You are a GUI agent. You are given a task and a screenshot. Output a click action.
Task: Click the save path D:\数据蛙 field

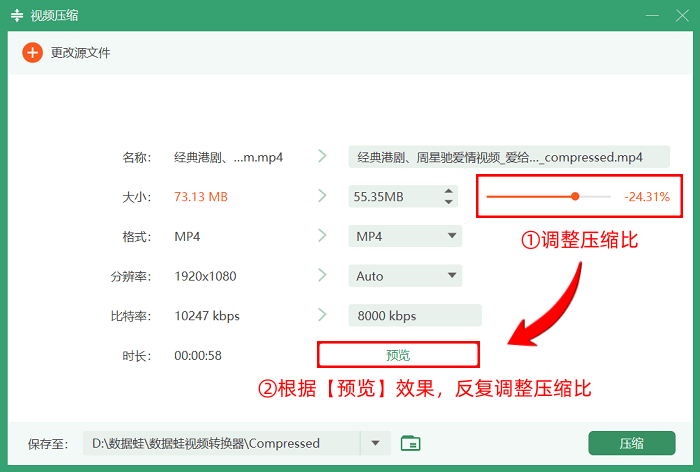(221, 443)
